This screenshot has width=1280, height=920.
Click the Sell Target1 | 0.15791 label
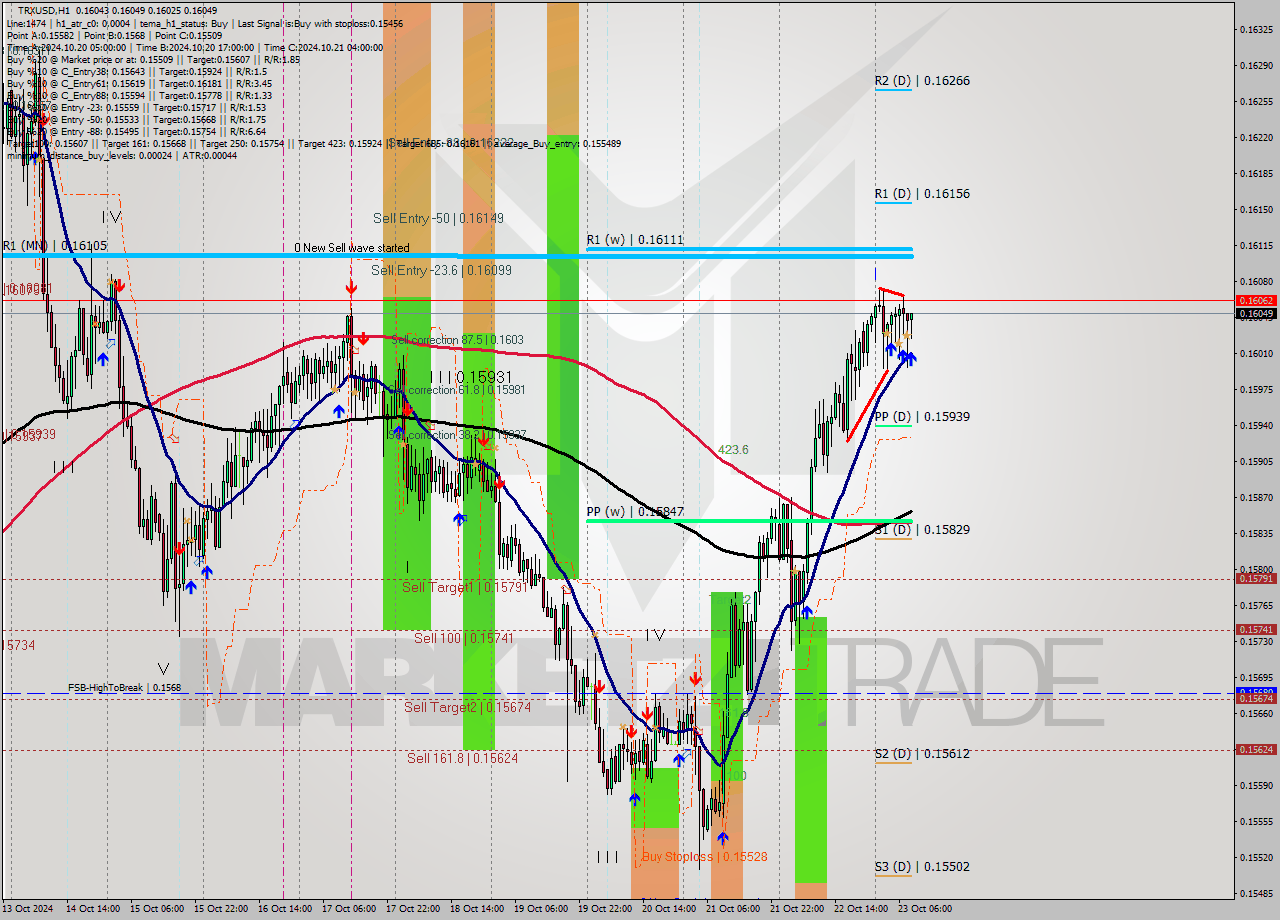[464, 587]
